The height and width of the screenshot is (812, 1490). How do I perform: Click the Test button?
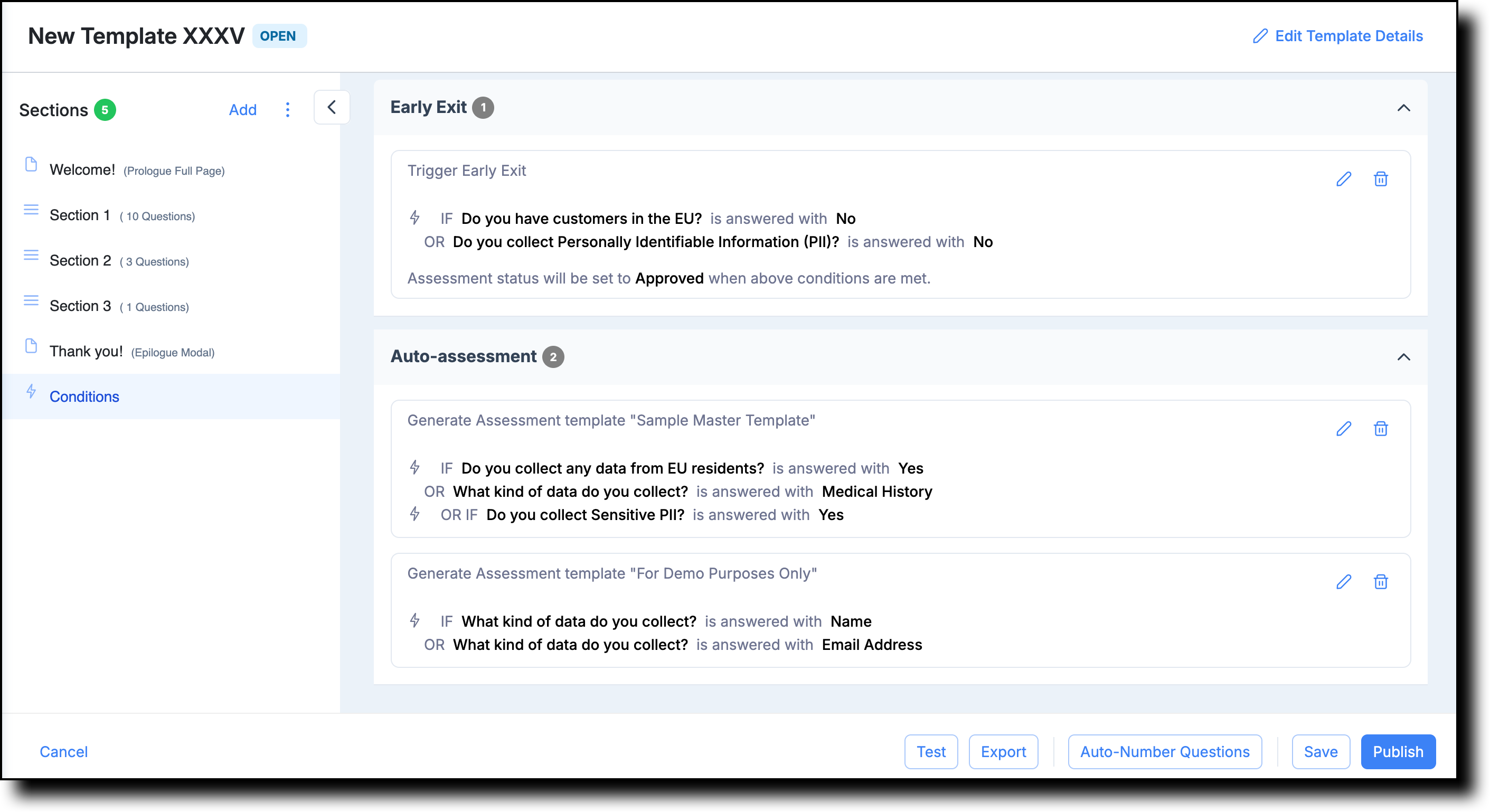931,751
